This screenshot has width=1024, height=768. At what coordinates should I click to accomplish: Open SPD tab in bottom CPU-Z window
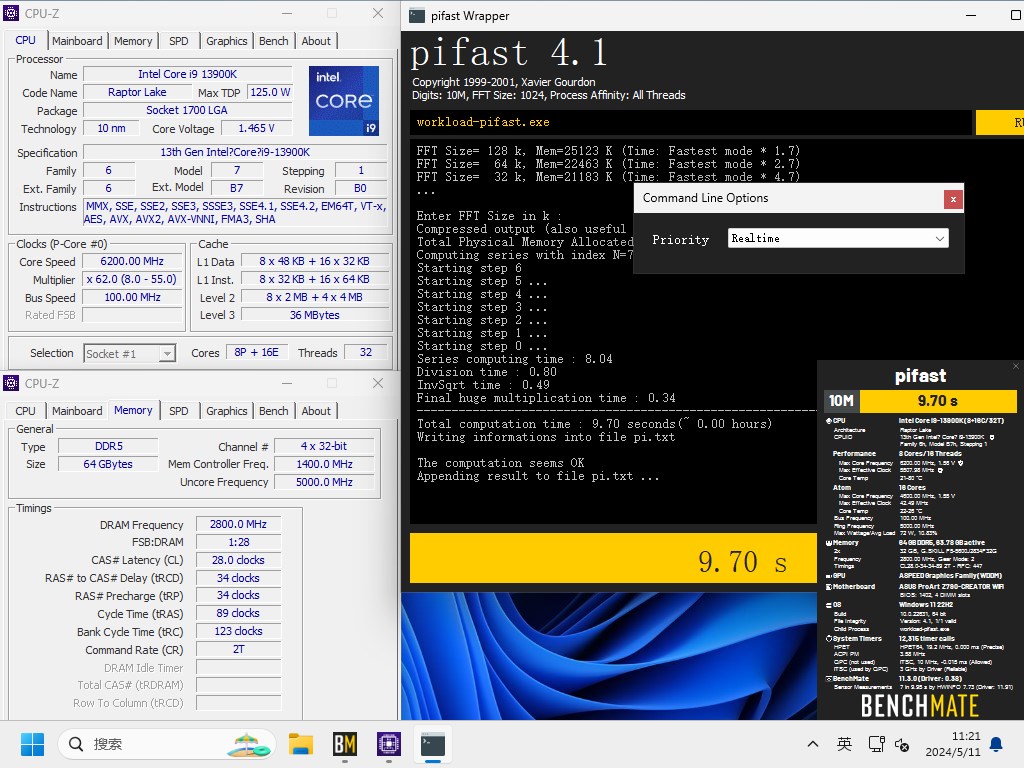tap(178, 411)
